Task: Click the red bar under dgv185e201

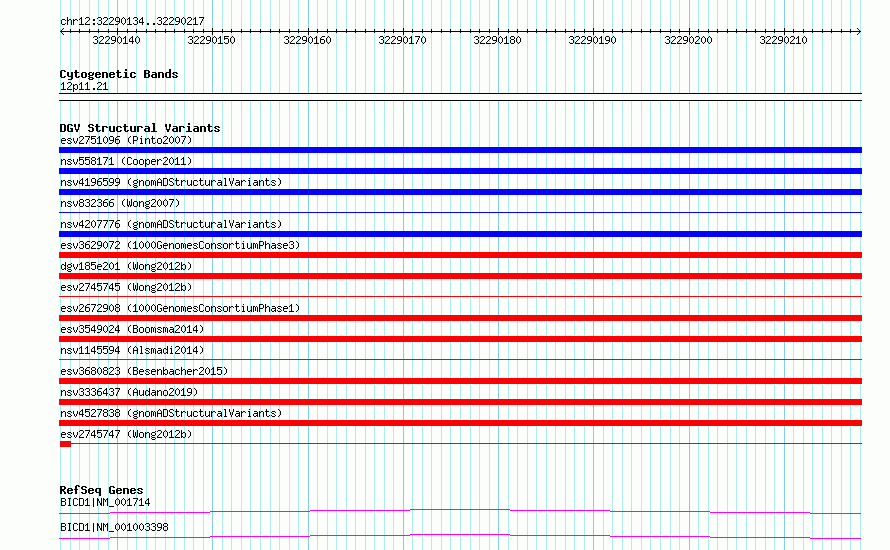Action: pos(460,276)
